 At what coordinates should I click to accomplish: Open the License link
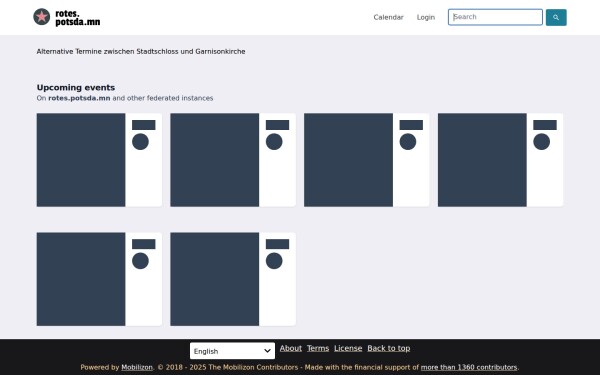348,348
